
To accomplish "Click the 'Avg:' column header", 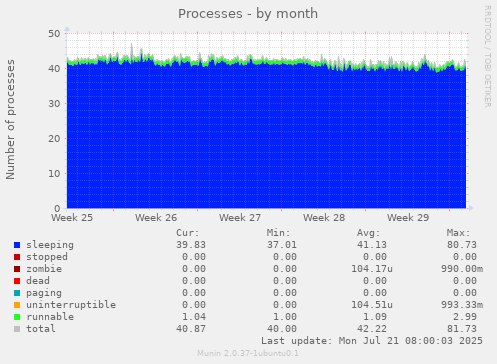I will tap(369, 233).
